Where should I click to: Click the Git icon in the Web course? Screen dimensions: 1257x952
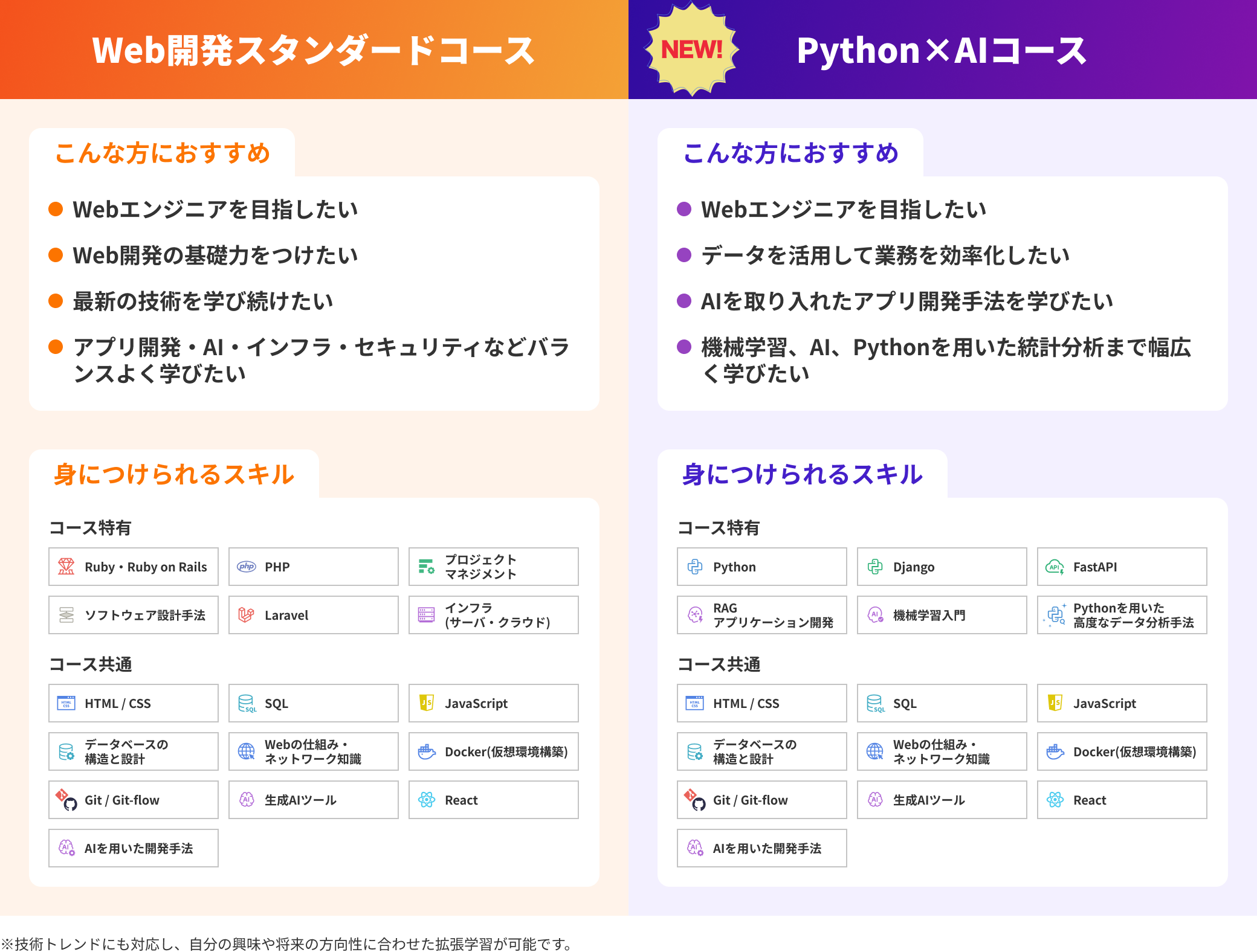(x=66, y=800)
